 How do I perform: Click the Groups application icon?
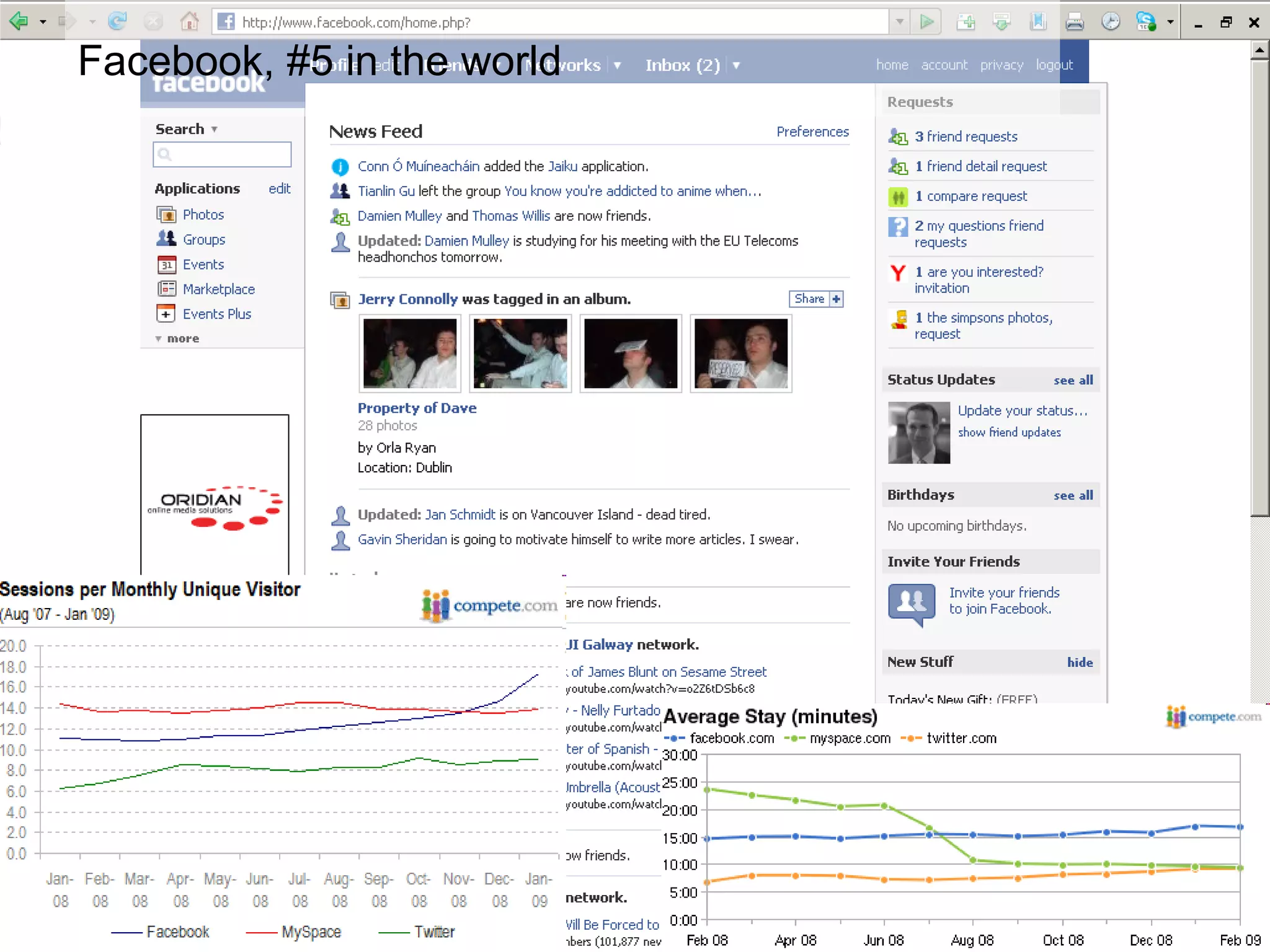[x=166, y=239]
